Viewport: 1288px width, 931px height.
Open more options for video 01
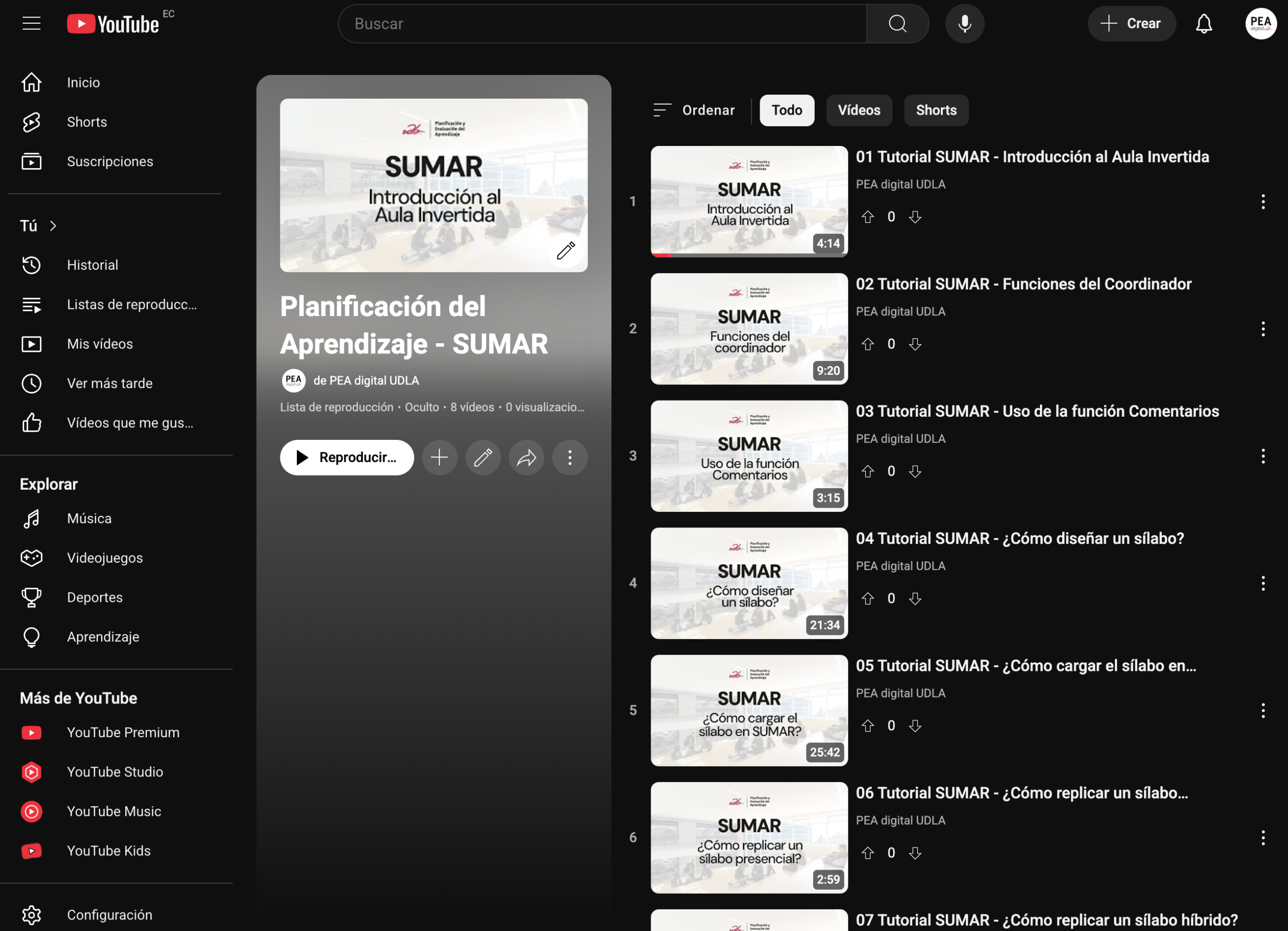pos(1263,202)
